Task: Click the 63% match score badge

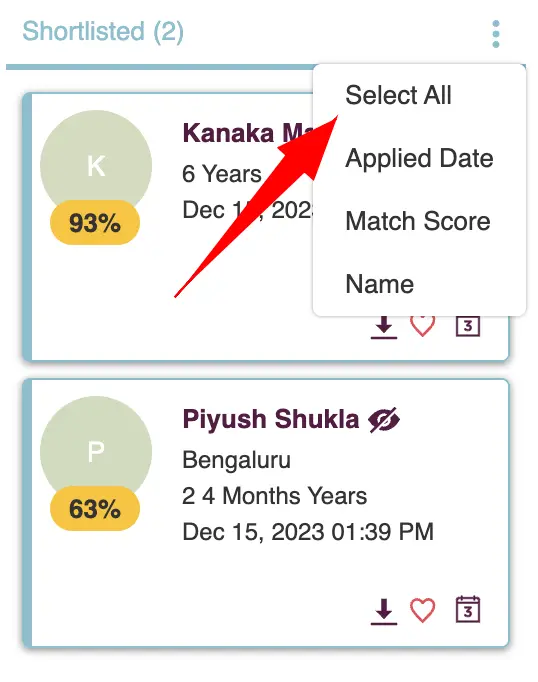Action: [x=95, y=508]
